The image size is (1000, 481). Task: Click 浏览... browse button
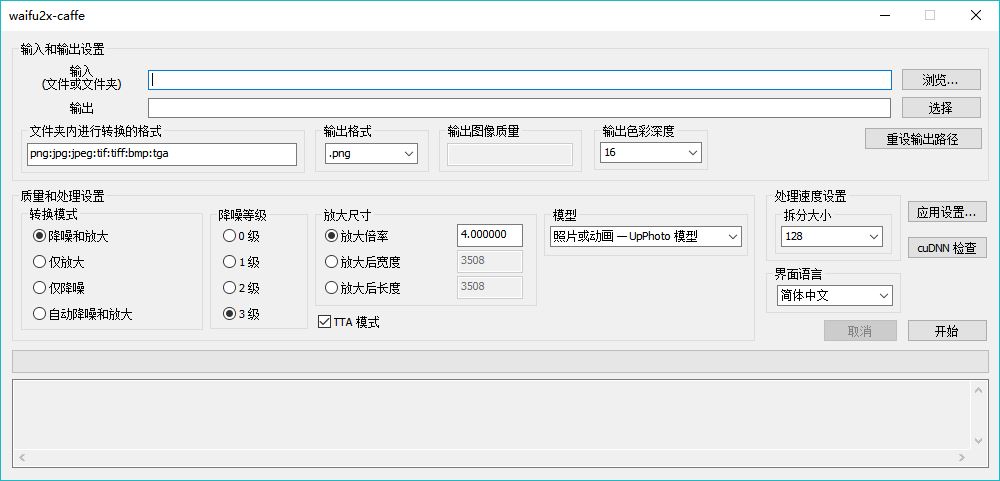click(941, 80)
